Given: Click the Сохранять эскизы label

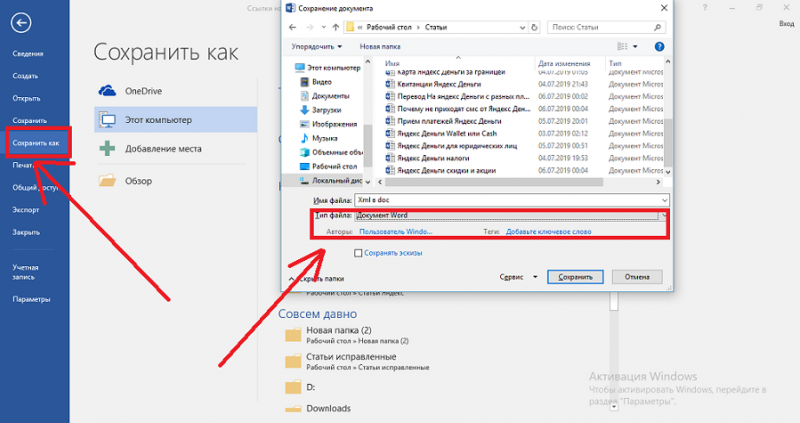Looking at the screenshot, I should click(x=393, y=253).
